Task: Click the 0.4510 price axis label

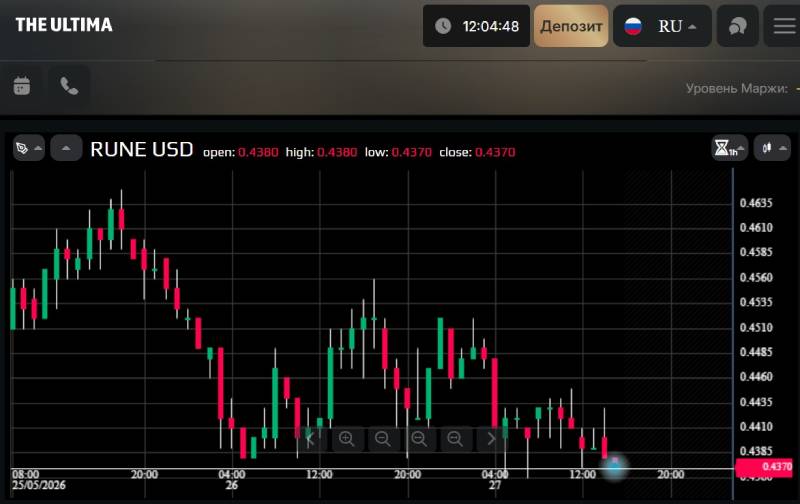Action: coord(756,327)
